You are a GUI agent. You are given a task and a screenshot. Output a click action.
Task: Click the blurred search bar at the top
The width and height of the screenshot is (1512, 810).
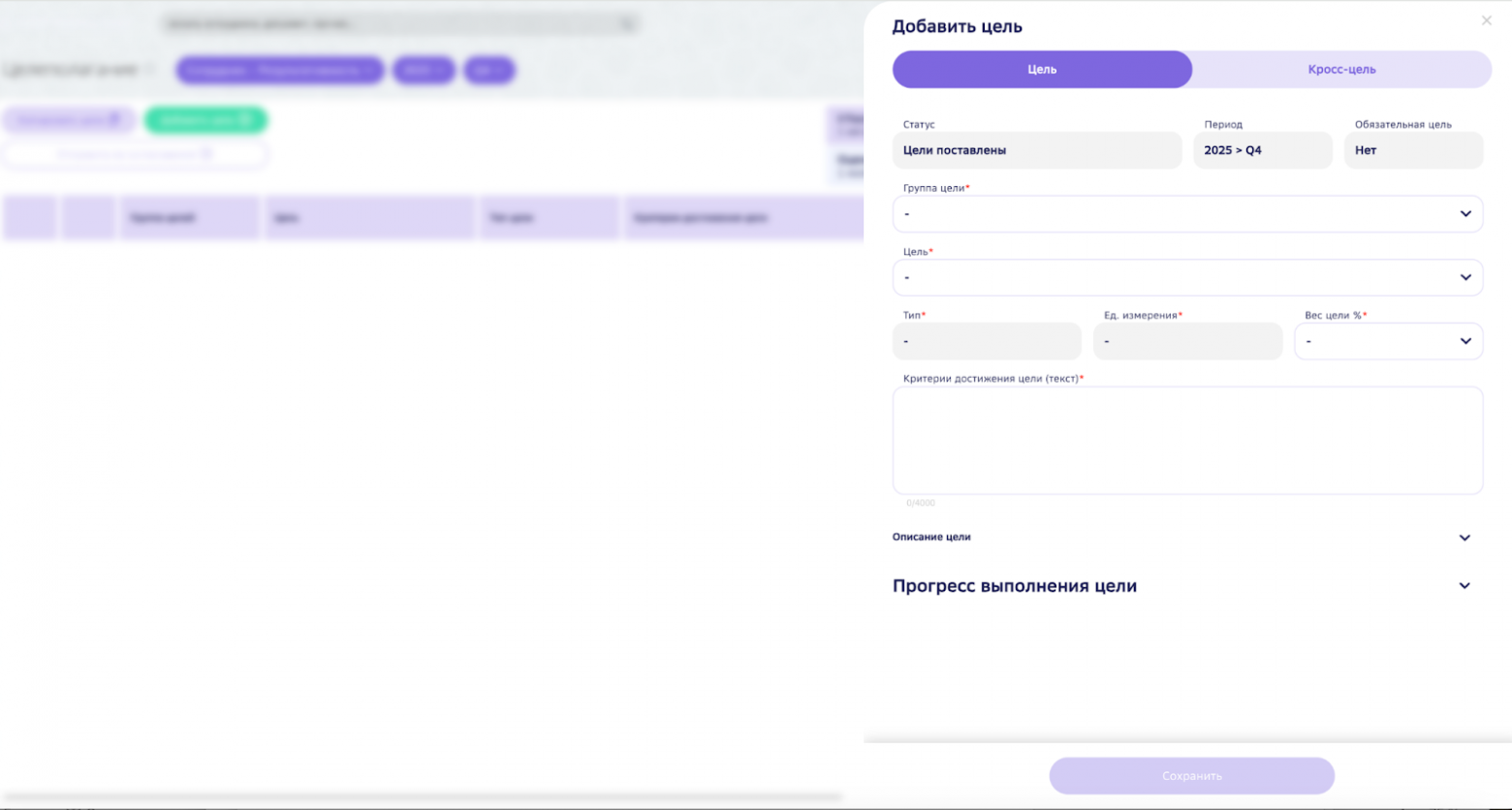click(399, 23)
